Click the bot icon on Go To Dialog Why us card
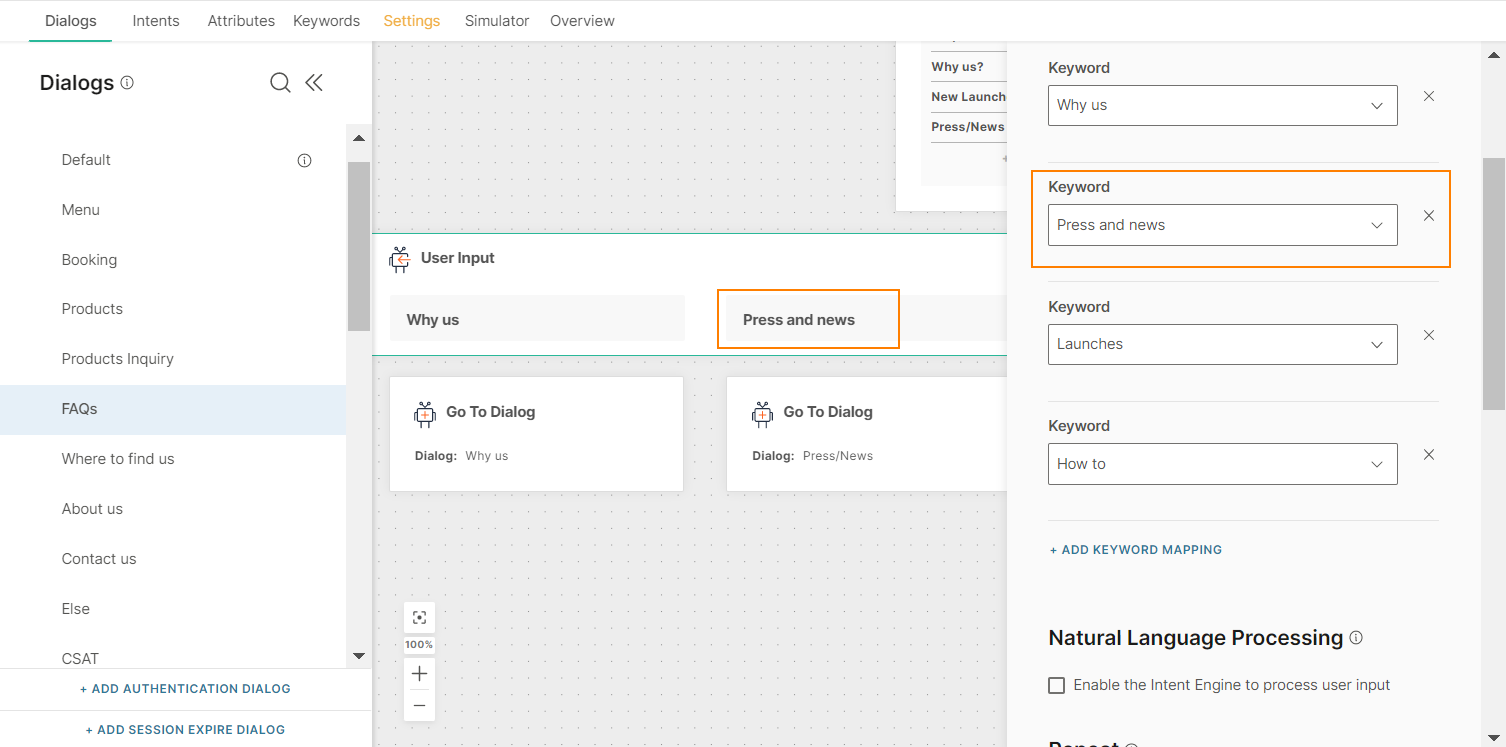1506x747 pixels. 424,413
